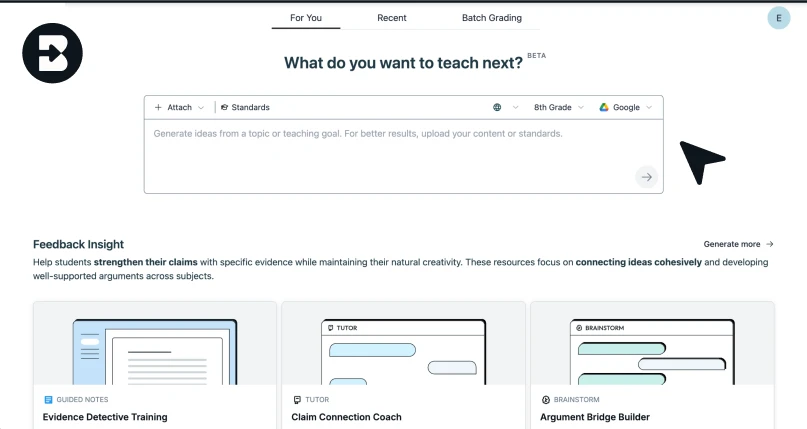Click the Brisk B logo
807x429 pixels.
[x=52, y=53]
